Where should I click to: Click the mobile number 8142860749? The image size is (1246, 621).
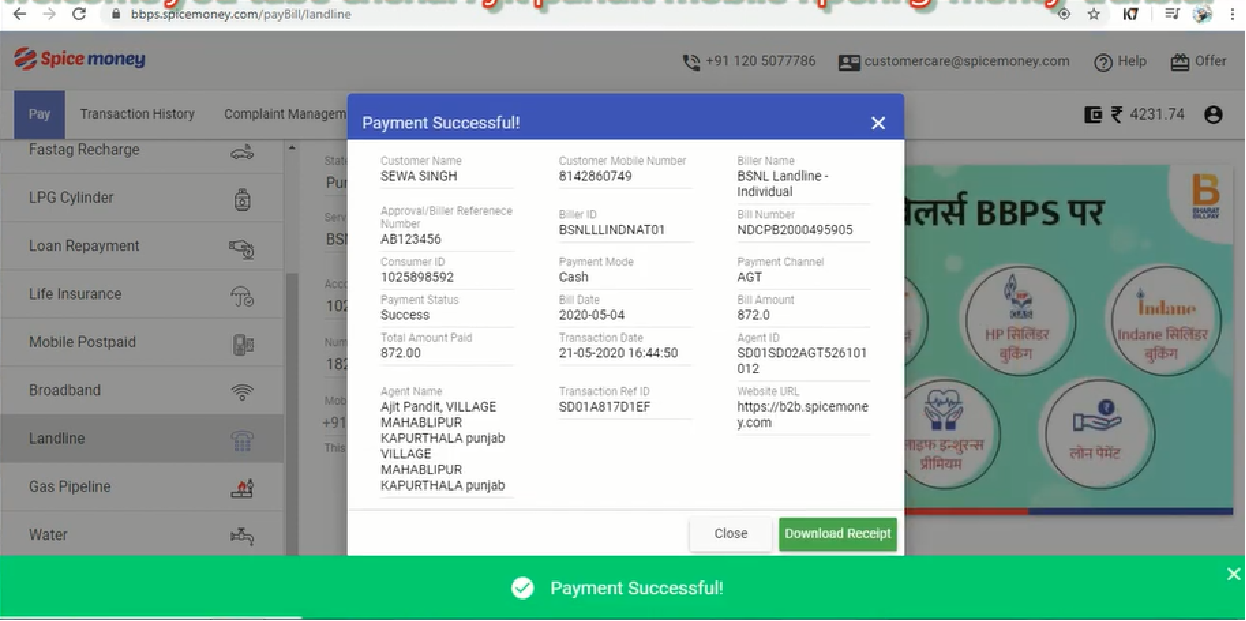tap(595, 176)
